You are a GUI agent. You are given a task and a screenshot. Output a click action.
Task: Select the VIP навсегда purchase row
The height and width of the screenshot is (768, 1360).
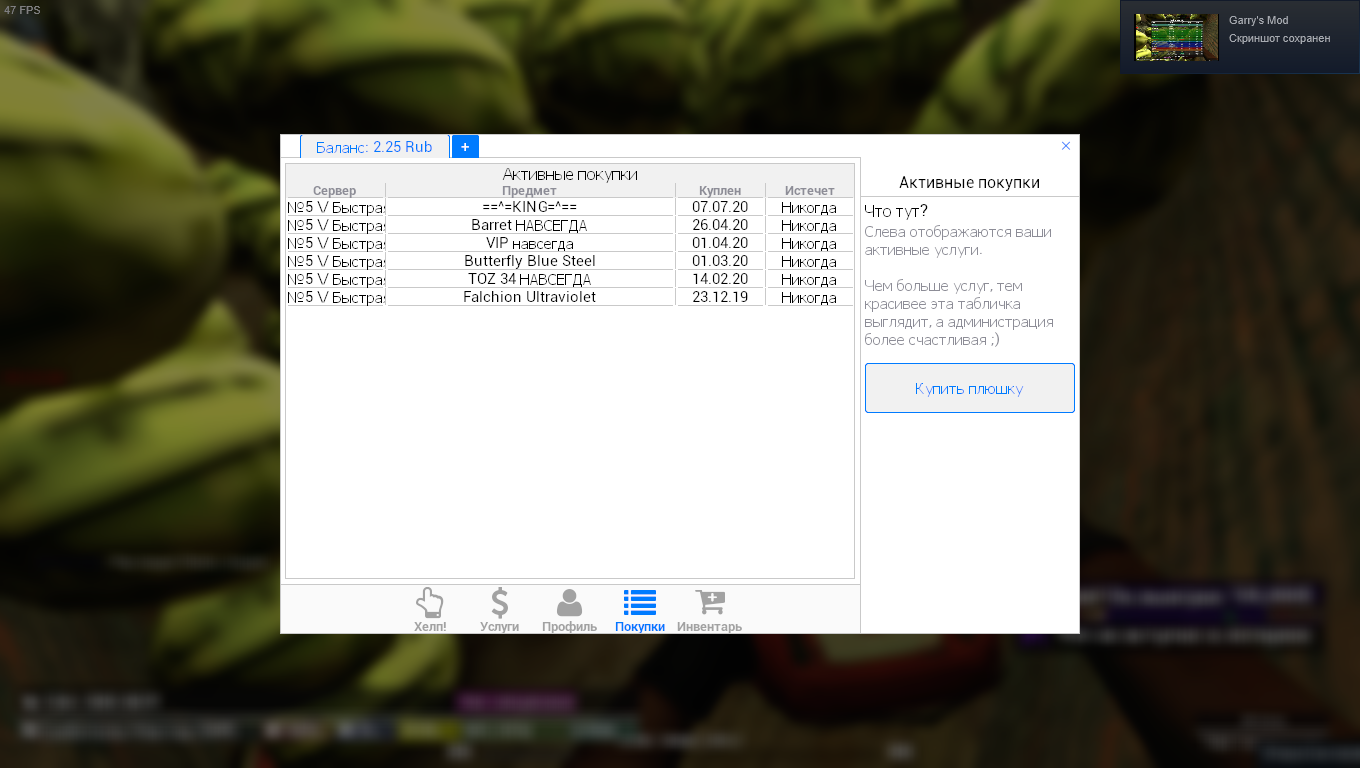[x=570, y=243]
